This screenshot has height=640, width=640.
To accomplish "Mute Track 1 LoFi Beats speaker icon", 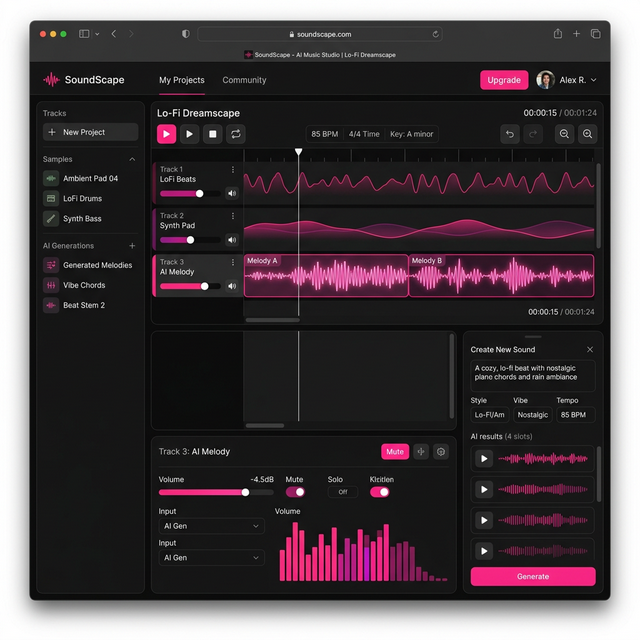I will point(232,193).
